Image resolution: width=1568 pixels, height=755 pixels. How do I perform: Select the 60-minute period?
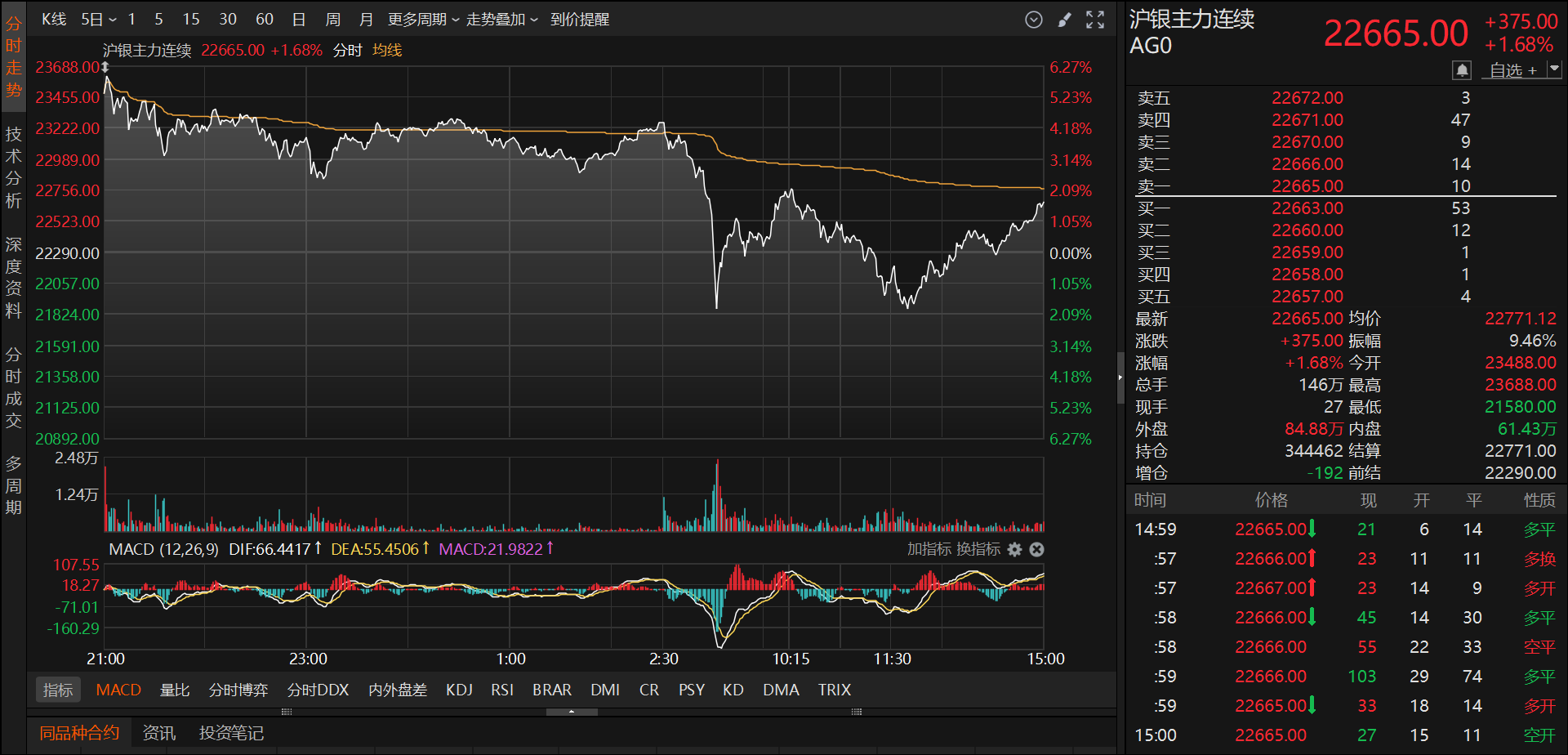(x=265, y=20)
